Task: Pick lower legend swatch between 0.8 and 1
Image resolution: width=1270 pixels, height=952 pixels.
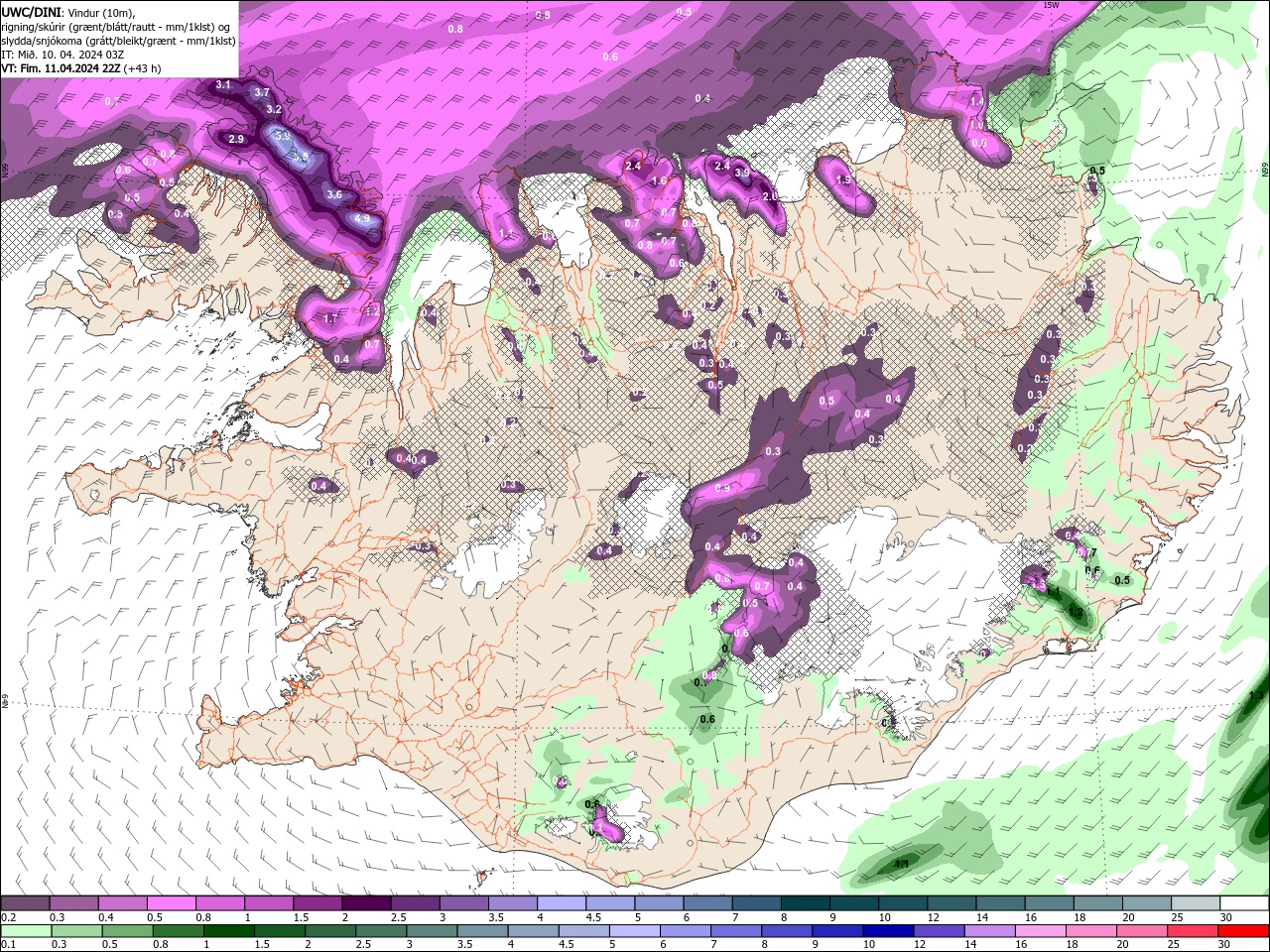Action: click(x=177, y=931)
